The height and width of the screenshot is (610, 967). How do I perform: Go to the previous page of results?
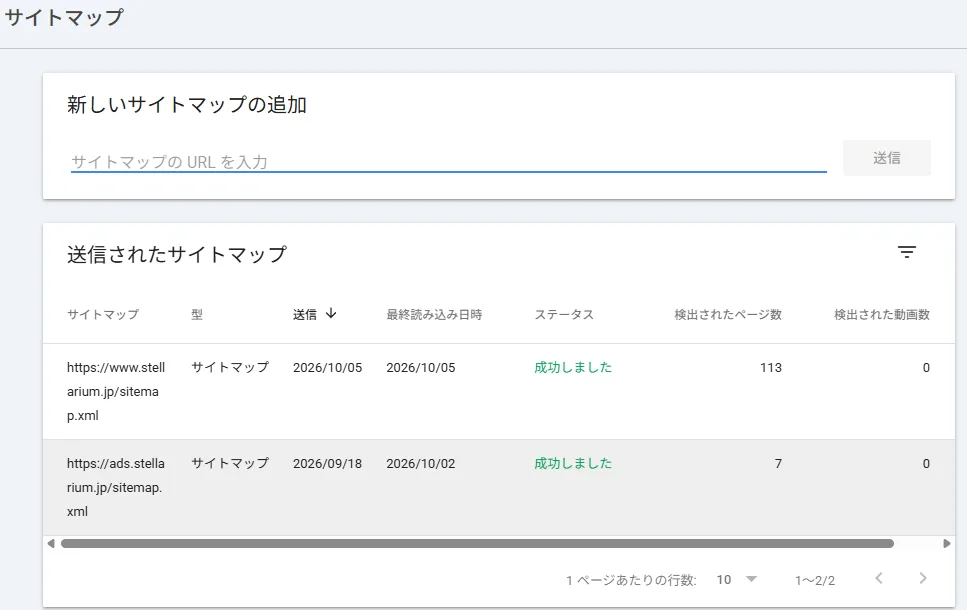tap(879, 579)
